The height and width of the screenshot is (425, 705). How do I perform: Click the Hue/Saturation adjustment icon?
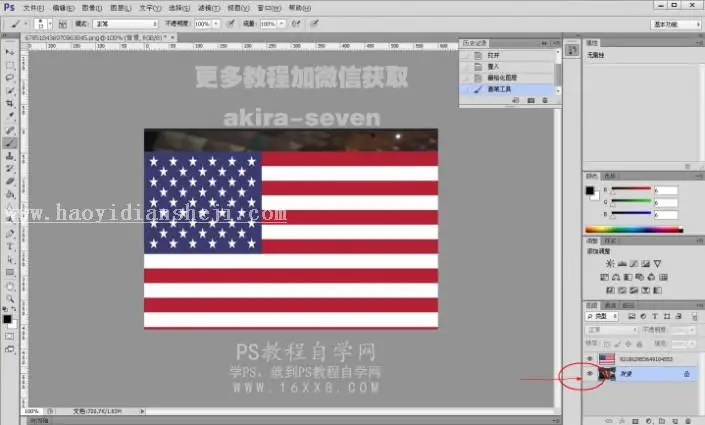[x=604, y=277]
